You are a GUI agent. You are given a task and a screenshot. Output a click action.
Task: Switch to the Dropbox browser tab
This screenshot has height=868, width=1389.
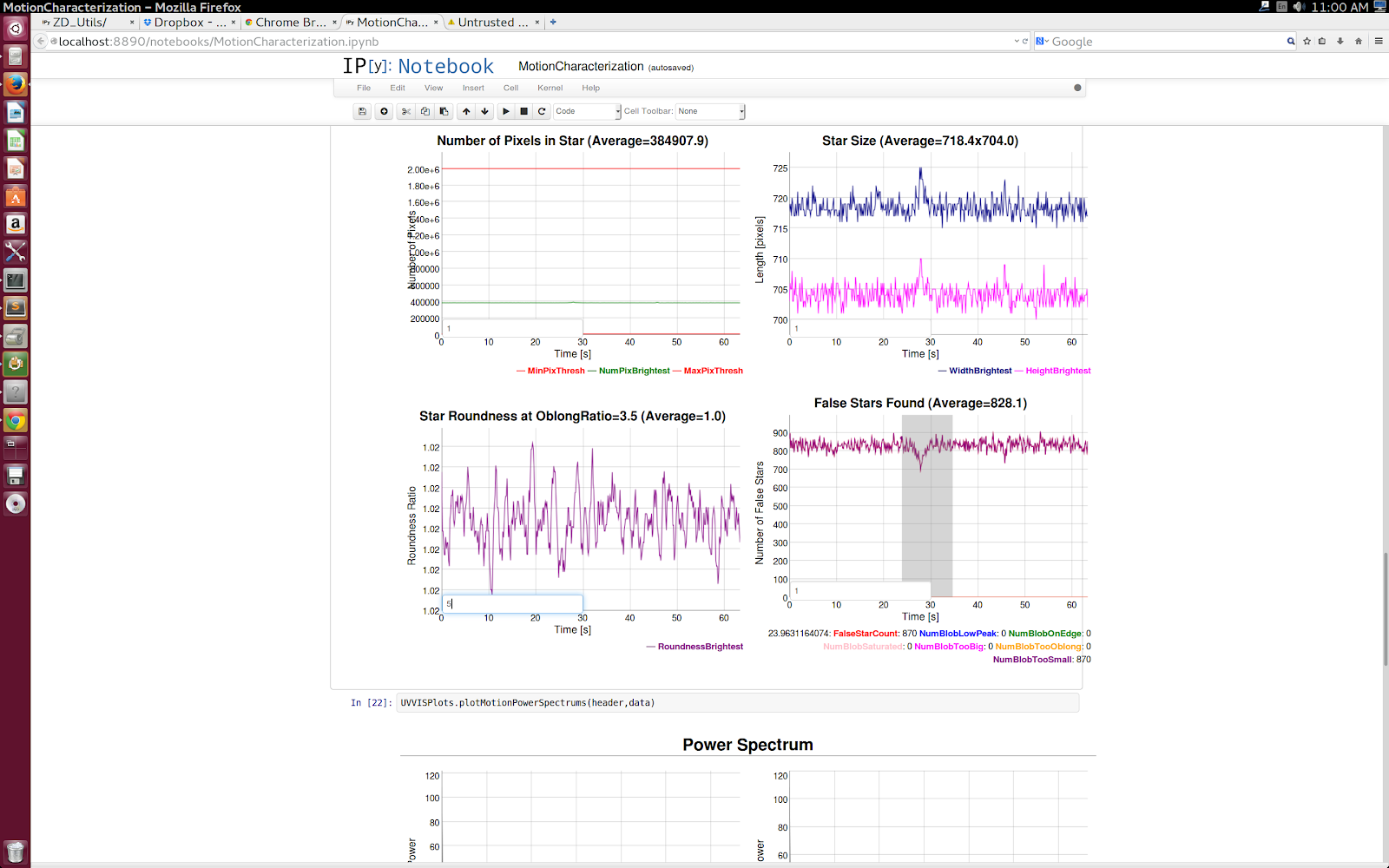tap(189, 23)
